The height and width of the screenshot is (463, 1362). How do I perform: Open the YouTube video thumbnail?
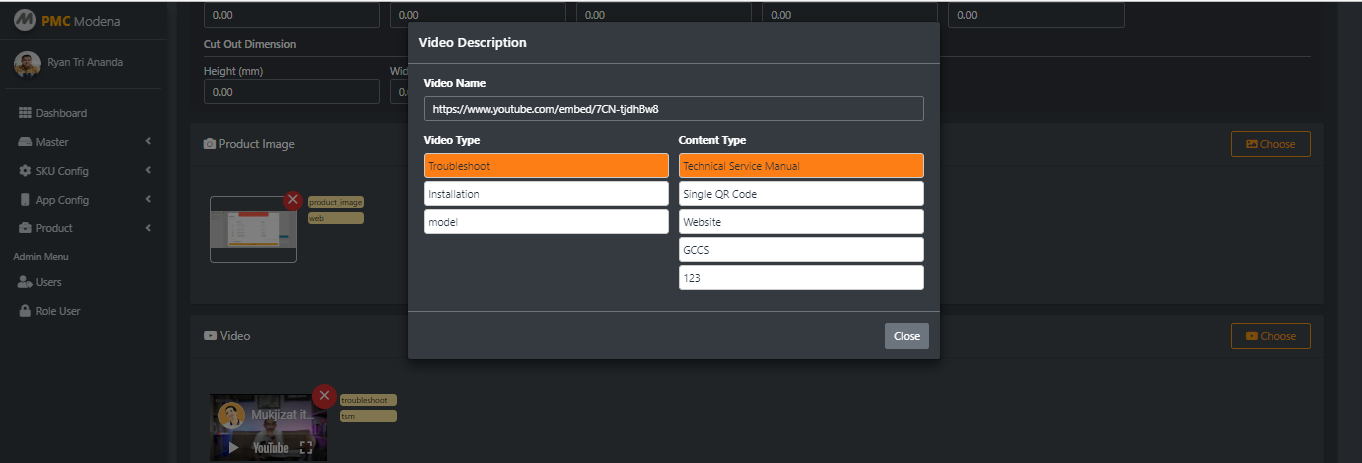pos(268,427)
